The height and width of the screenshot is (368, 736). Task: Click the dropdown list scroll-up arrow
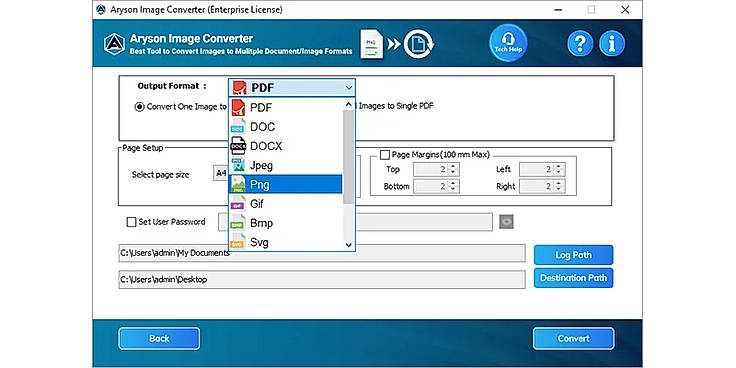pyautogui.click(x=348, y=104)
